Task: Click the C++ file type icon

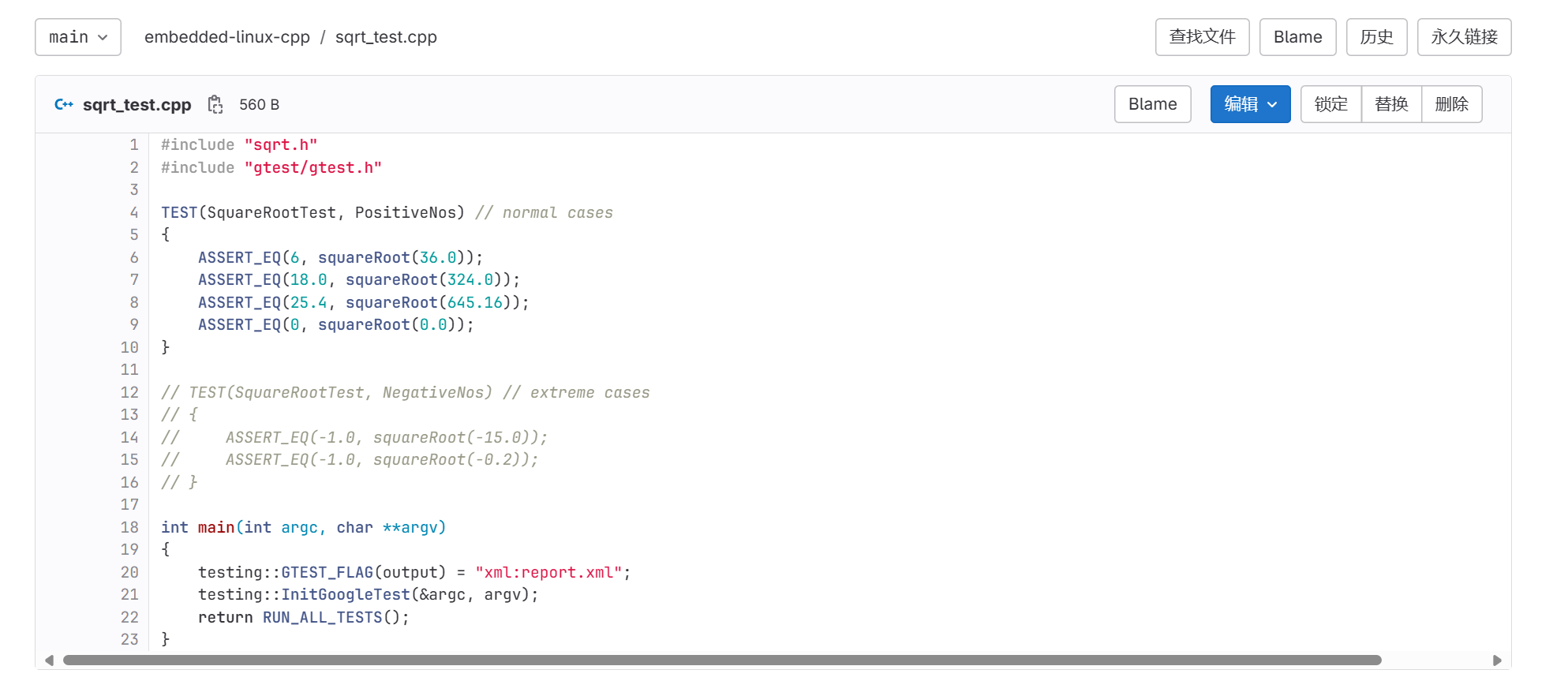Action: tap(64, 104)
